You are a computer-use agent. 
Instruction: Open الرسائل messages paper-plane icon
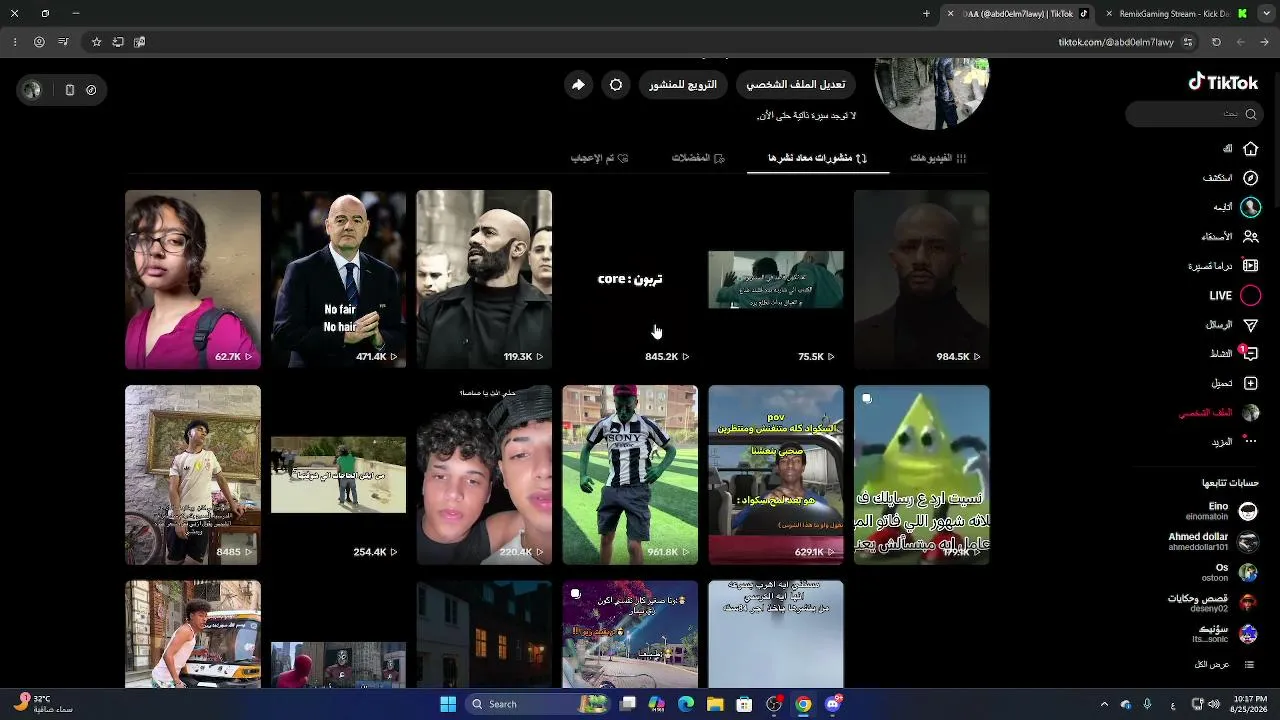tap(1250, 325)
